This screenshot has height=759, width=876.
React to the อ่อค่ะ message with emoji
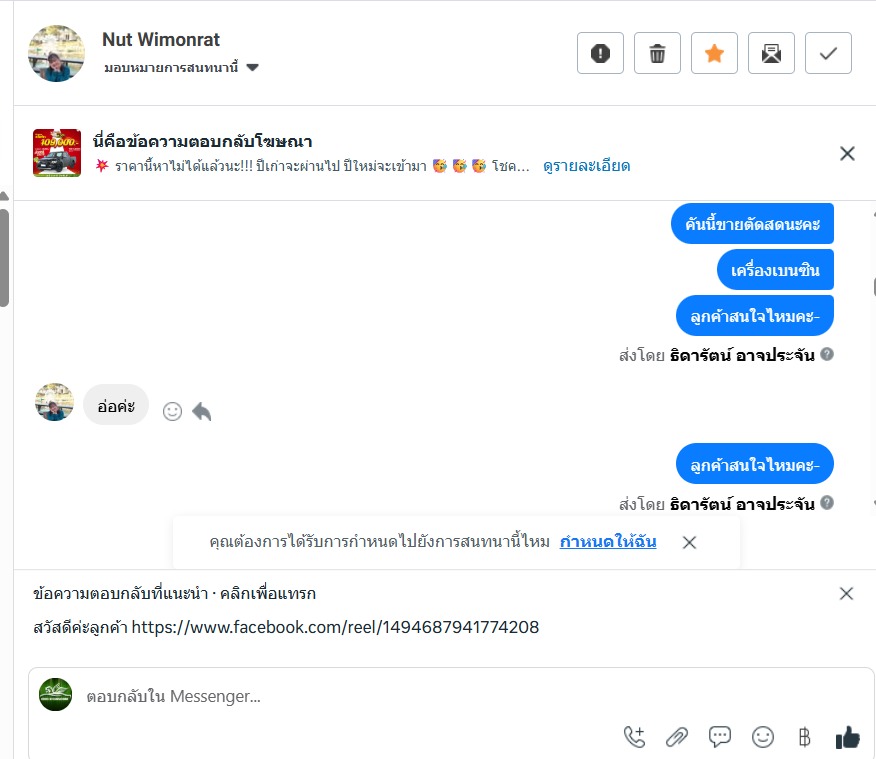pos(172,412)
